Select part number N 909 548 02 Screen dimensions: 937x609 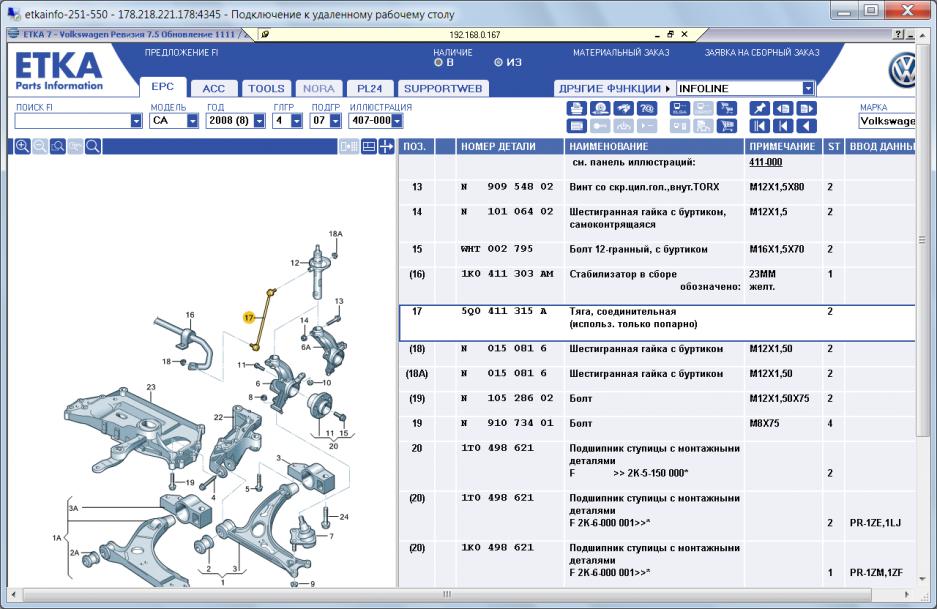pyautogui.click(x=507, y=186)
